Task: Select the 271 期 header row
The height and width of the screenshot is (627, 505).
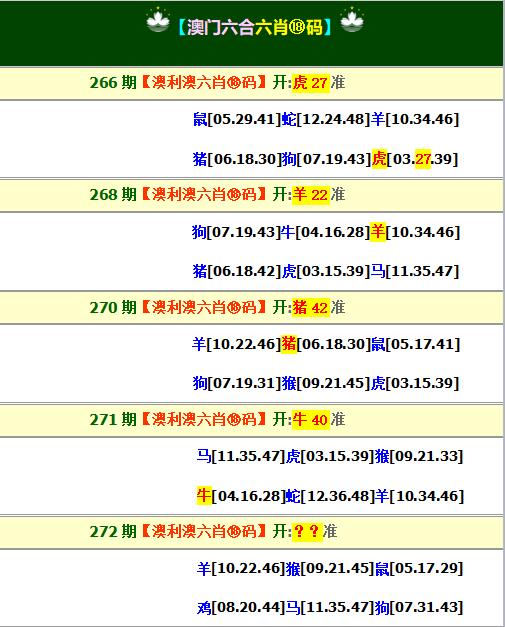Action: [x=252, y=420]
